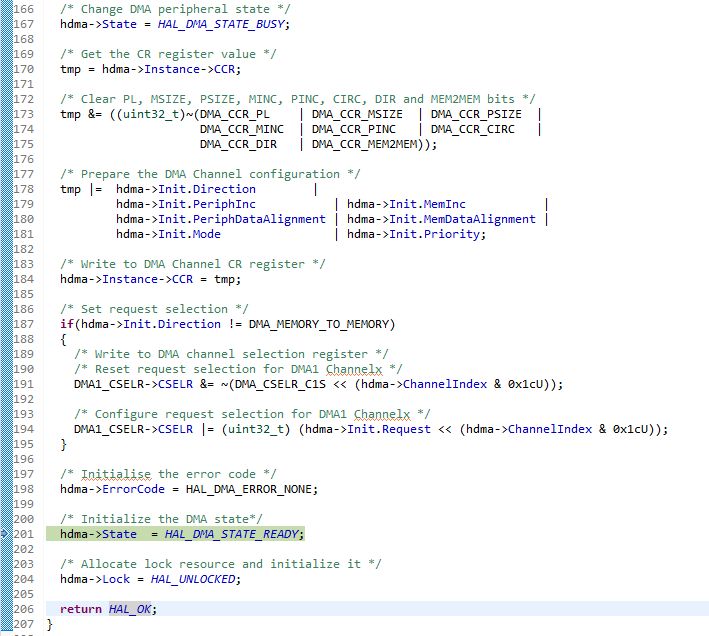Image resolution: width=709 pixels, height=636 pixels.
Task: Click the underlined 'Channelx' on line 193
Action: coord(382,414)
